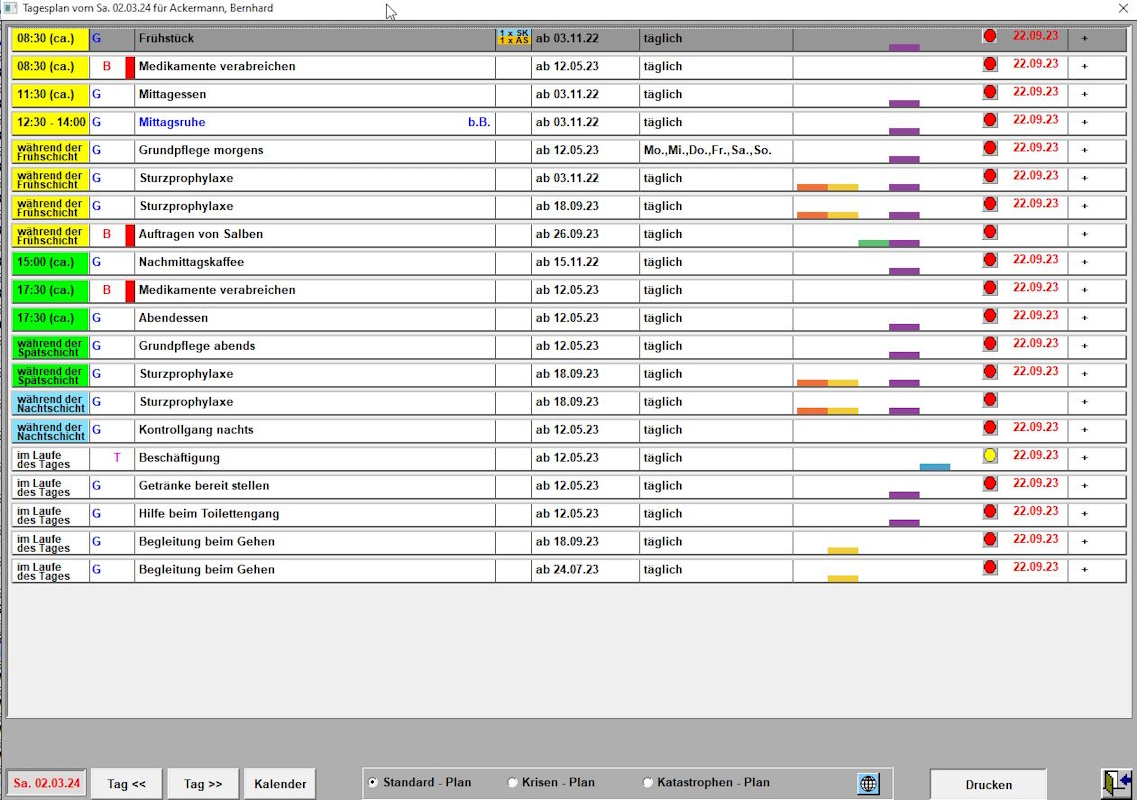Click the red circle for Grundpflege morgens
Image resolution: width=1137 pixels, height=800 pixels.
point(990,148)
